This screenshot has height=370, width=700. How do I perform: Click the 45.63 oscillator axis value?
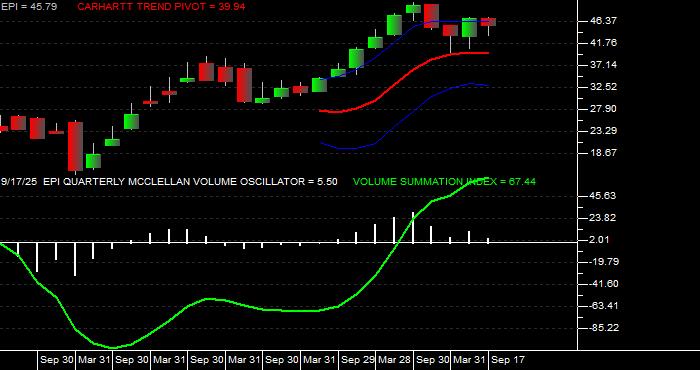point(603,196)
